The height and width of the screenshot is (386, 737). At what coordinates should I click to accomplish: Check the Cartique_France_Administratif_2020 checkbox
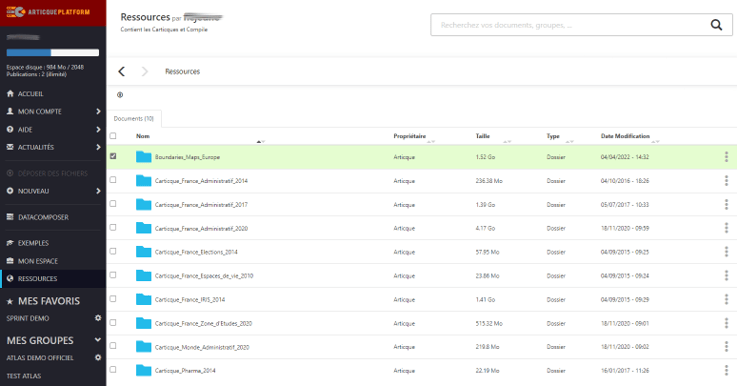pos(113,227)
